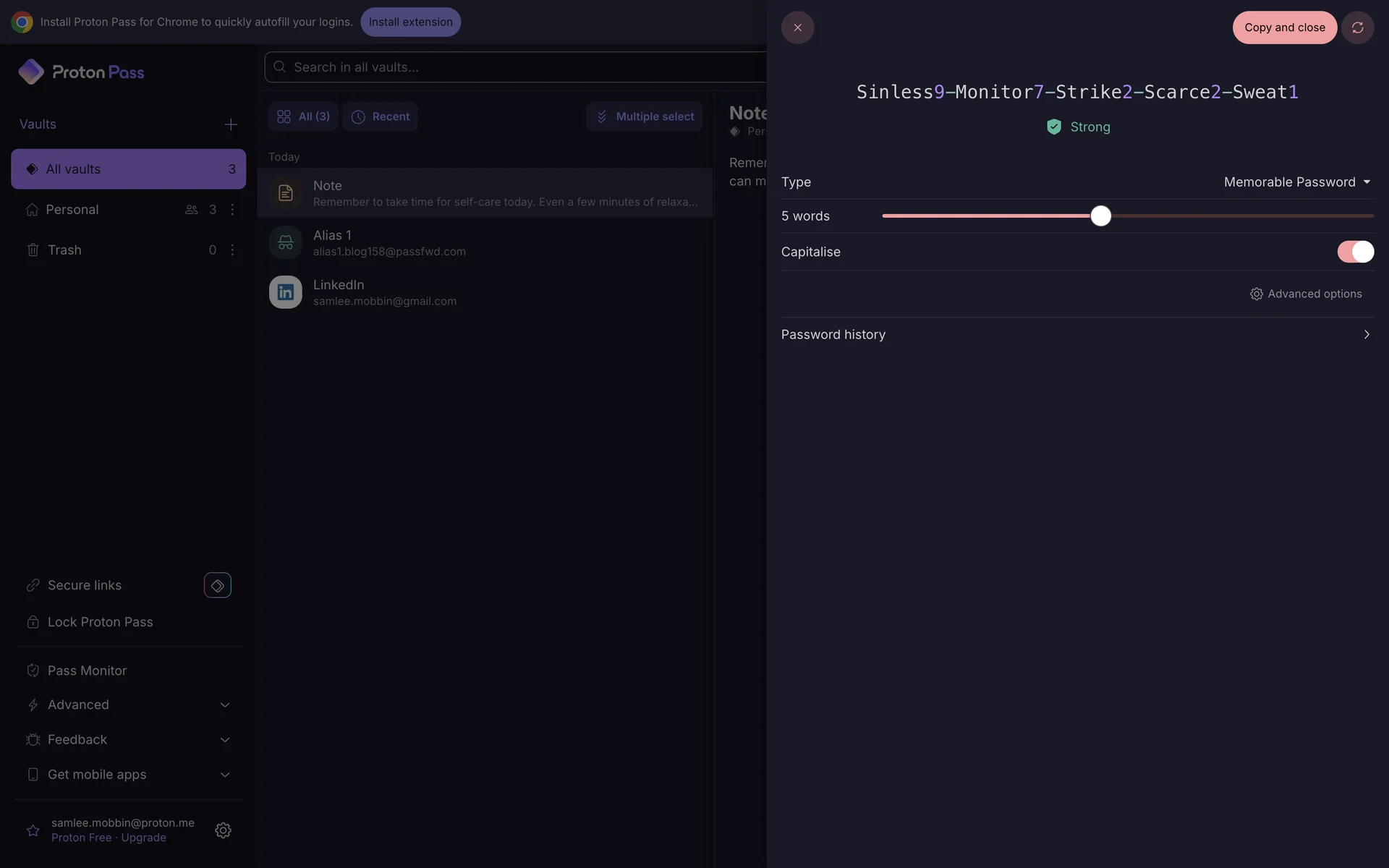Expand the Advanced section in sidebar

pyautogui.click(x=224, y=705)
